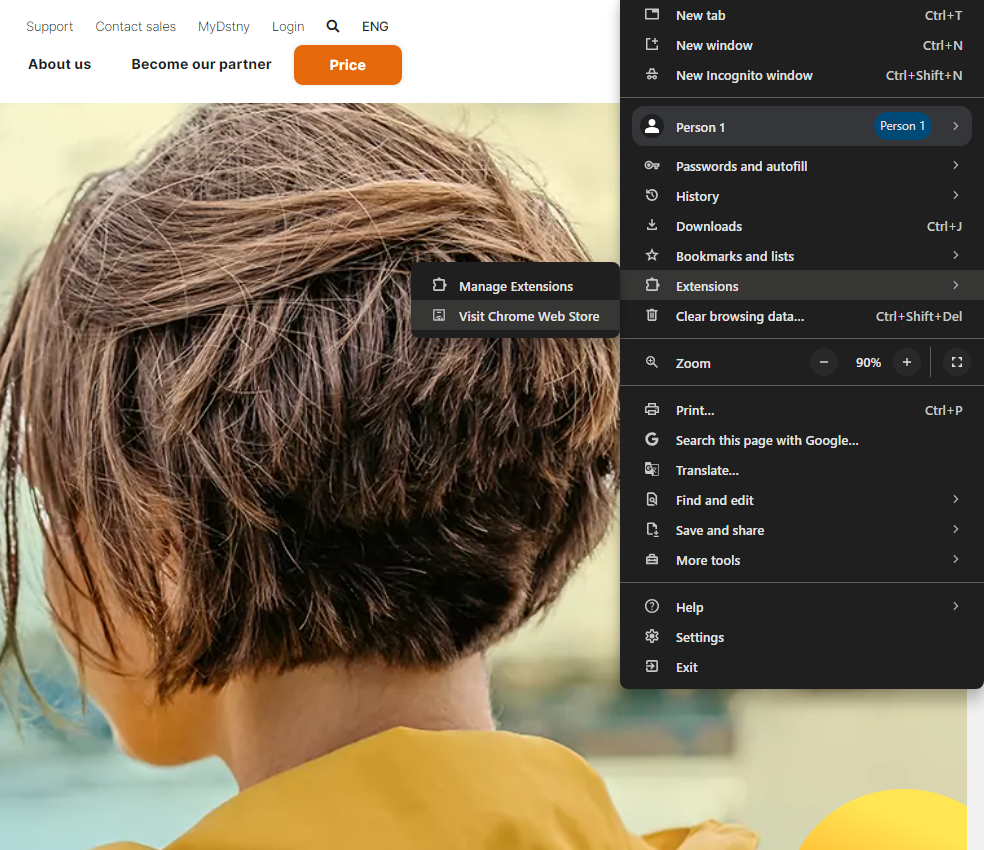The width and height of the screenshot is (984, 850).
Task: Click the Google G icon
Action: point(652,439)
